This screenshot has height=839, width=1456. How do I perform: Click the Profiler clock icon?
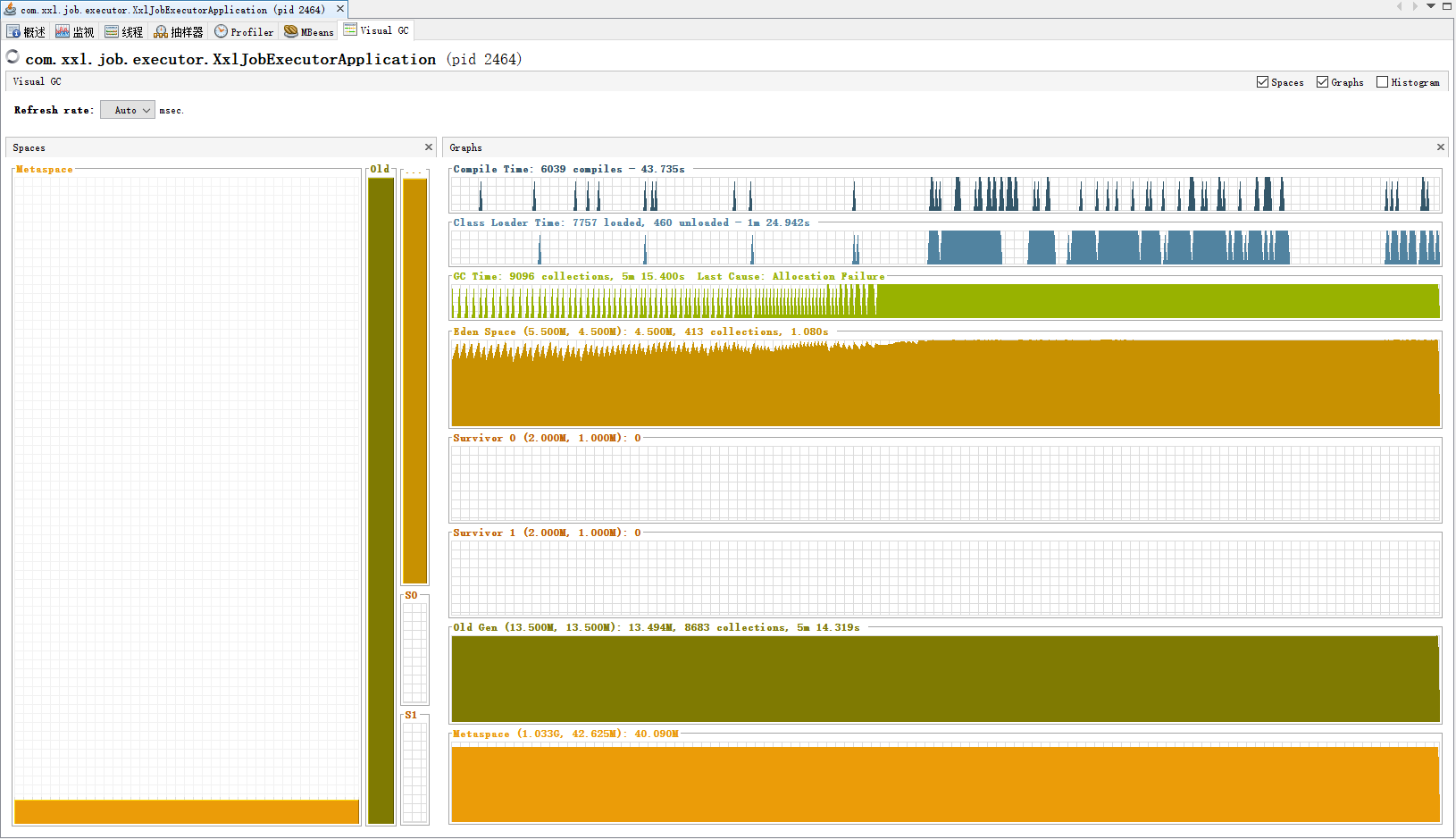(221, 31)
